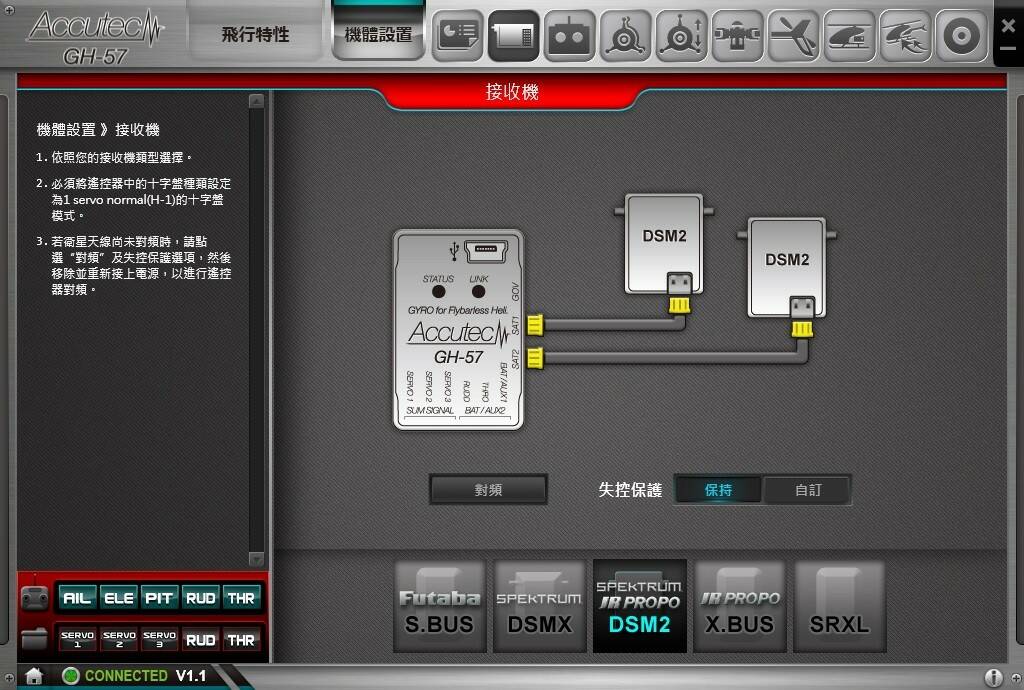Click the 接收機 page title banner
The height and width of the screenshot is (690, 1024).
[511, 92]
